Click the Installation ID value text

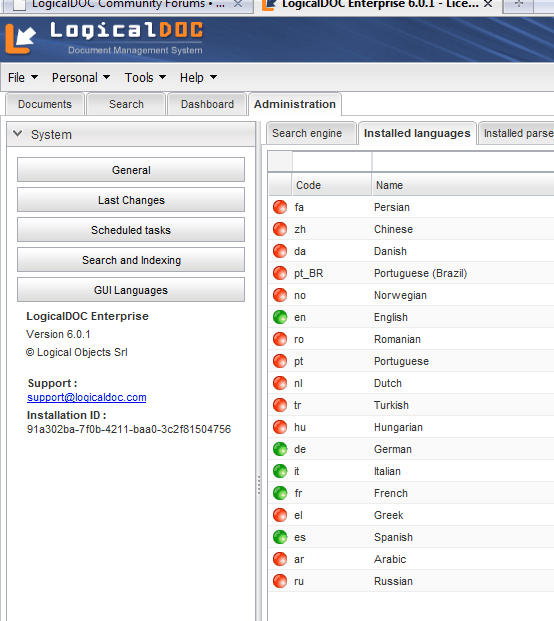coord(129,429)
